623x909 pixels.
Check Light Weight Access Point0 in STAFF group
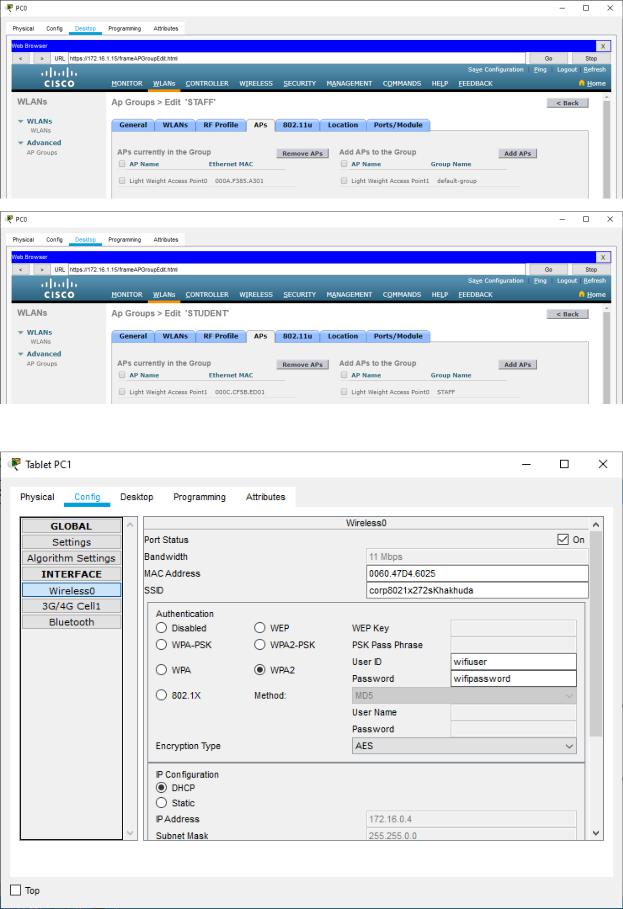[122, 181]
